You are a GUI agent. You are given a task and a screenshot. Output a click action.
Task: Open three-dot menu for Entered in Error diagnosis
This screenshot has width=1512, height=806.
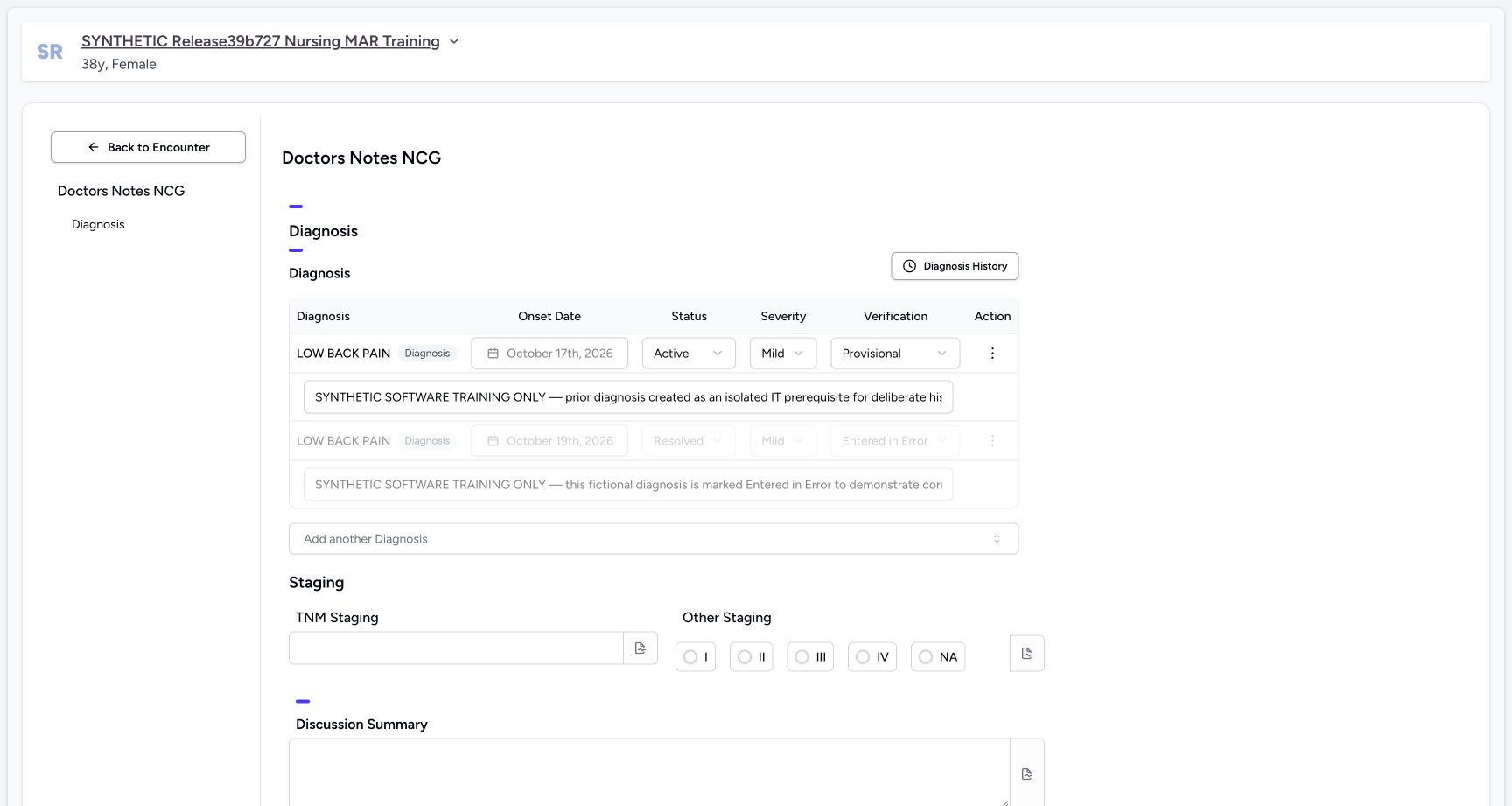[x=992, y=441]
